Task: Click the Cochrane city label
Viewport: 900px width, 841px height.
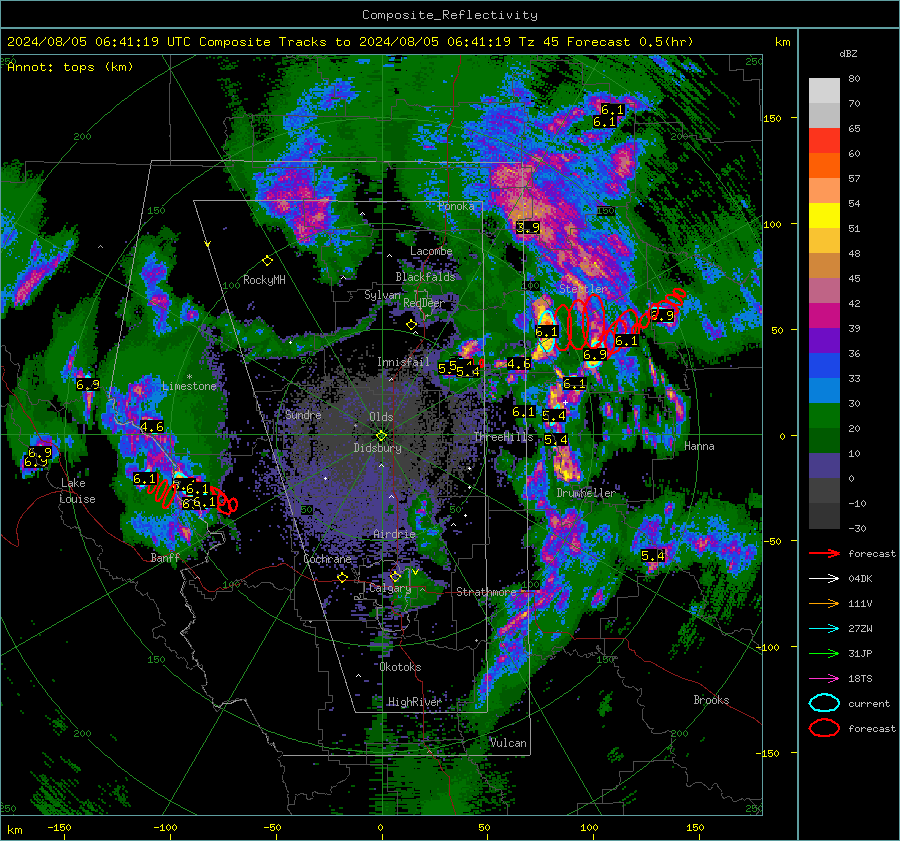Action: (327, 559)
